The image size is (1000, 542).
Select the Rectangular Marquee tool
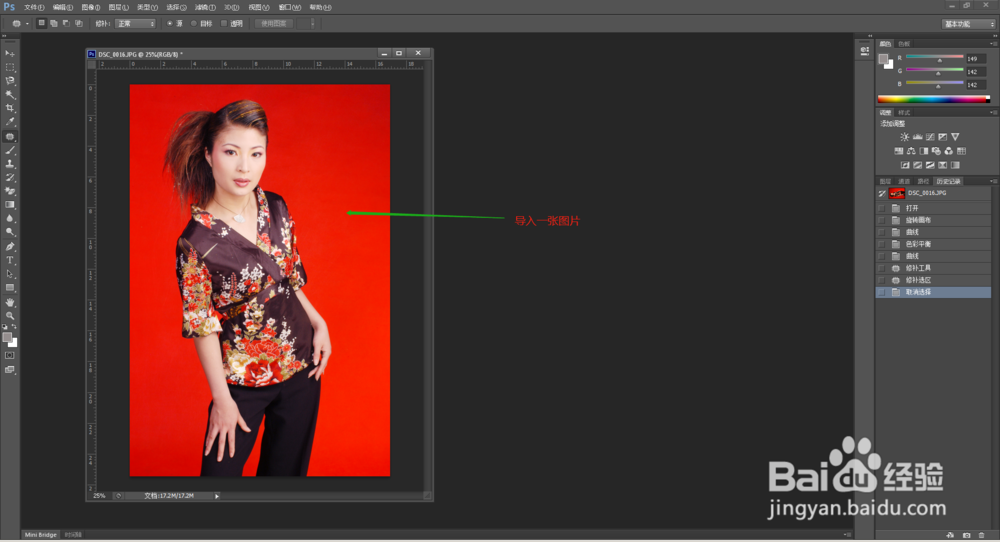[x=10, y=67]
